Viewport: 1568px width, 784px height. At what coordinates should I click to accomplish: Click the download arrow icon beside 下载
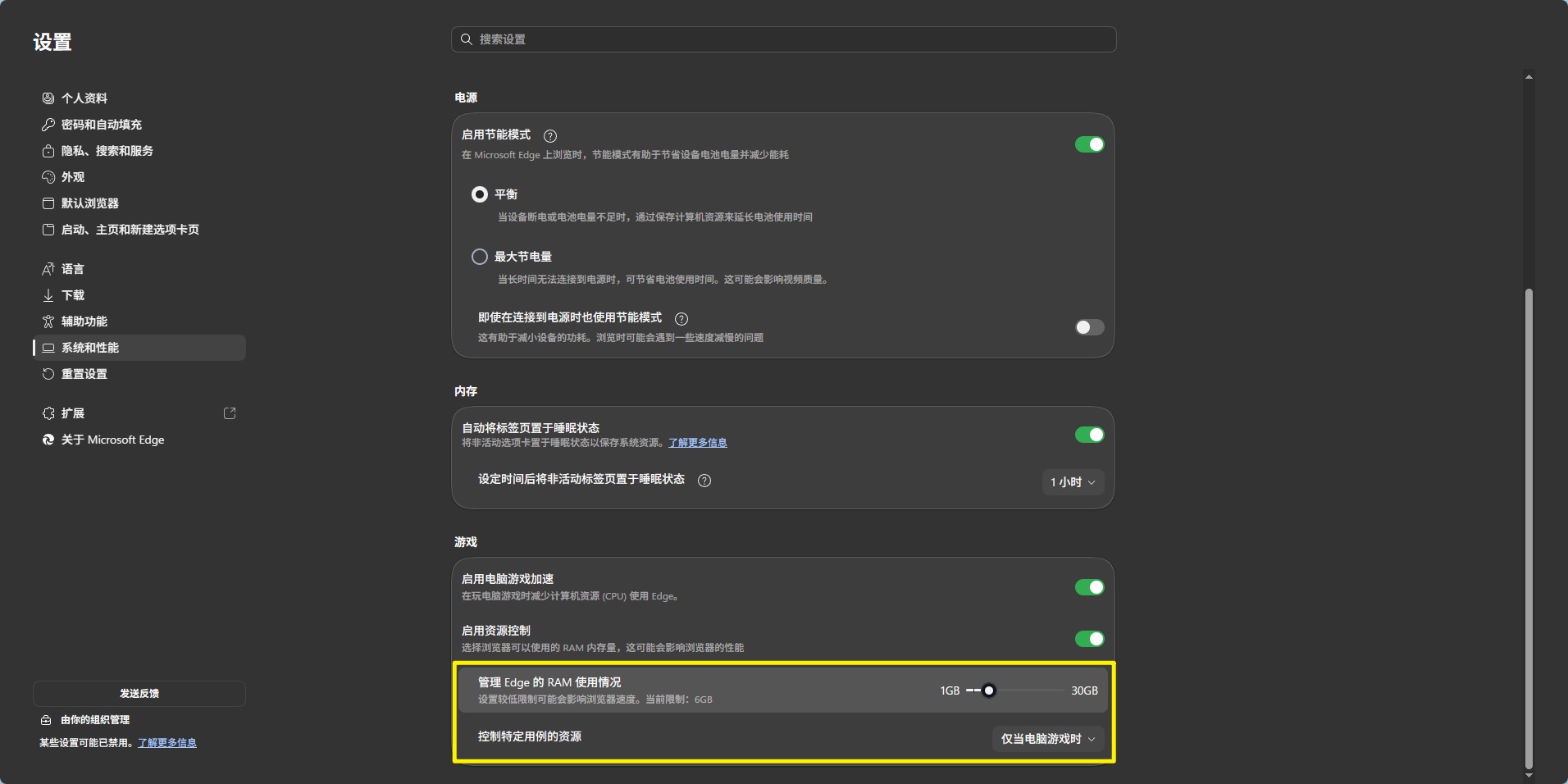coord(48,295)
